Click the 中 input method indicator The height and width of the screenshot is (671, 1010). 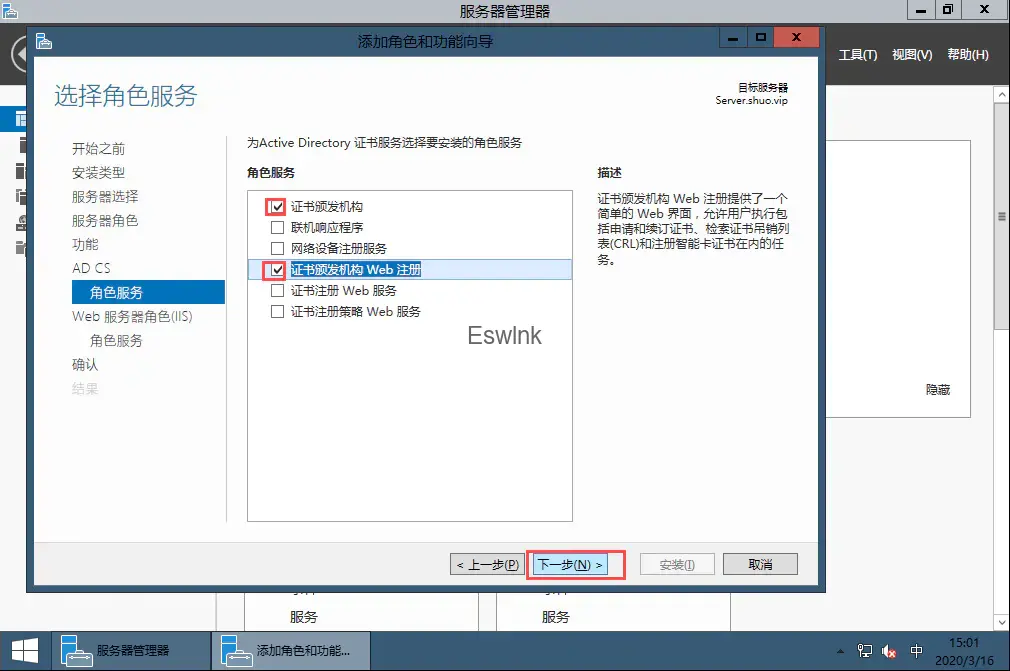coord(917,651)
